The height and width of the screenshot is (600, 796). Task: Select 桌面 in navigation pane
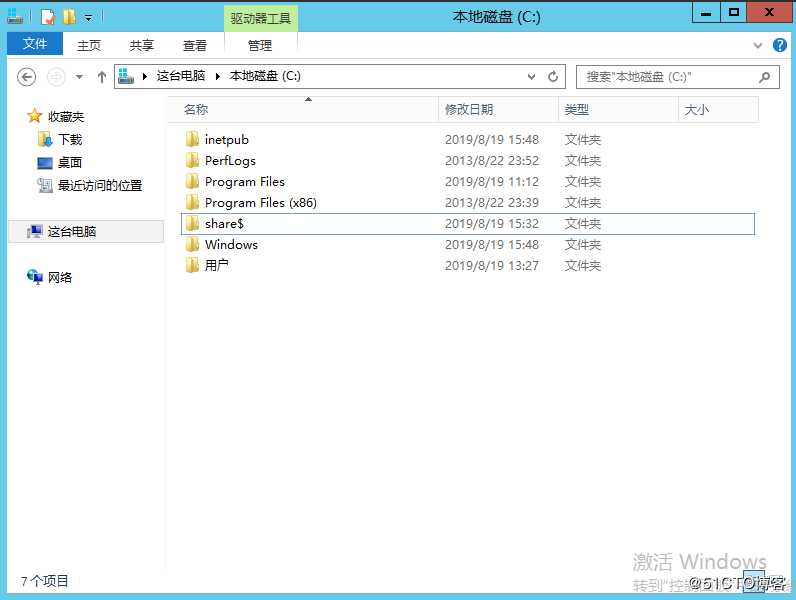click(70, 162)
